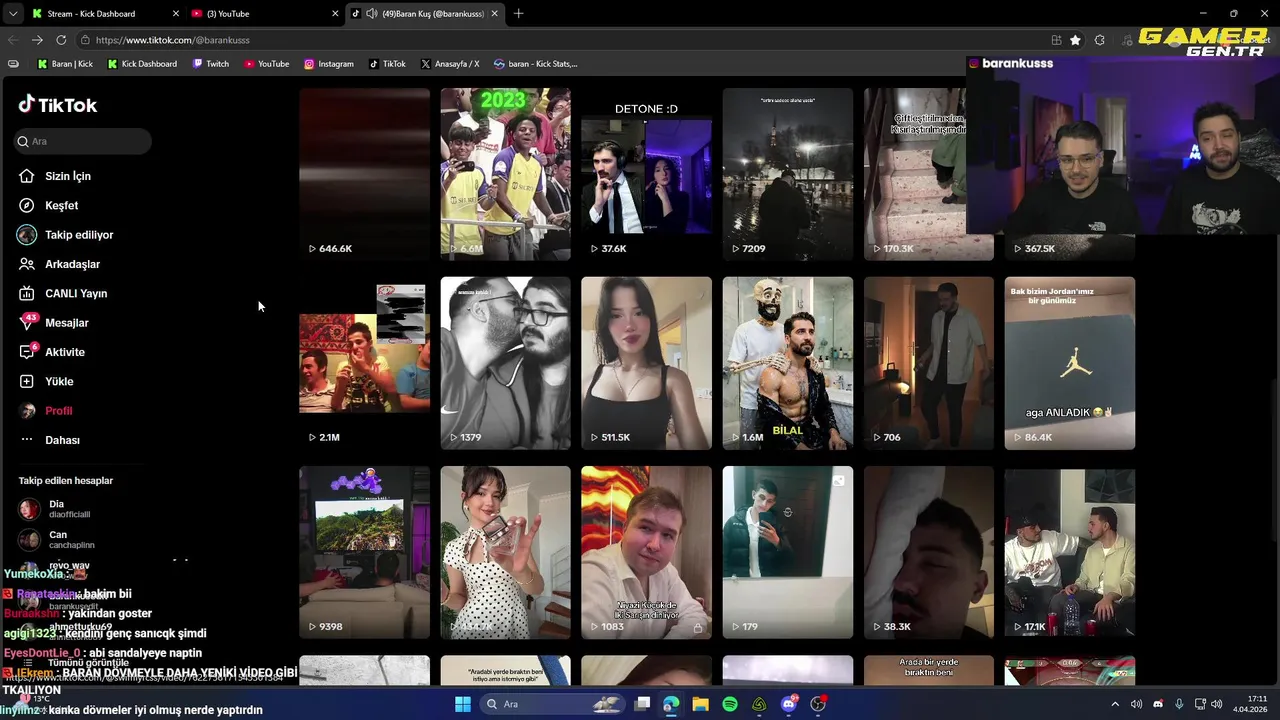Open Discord from the taskbar
Image resolution: width=1280 pixels, height=720 pixels.
point(789,704)
